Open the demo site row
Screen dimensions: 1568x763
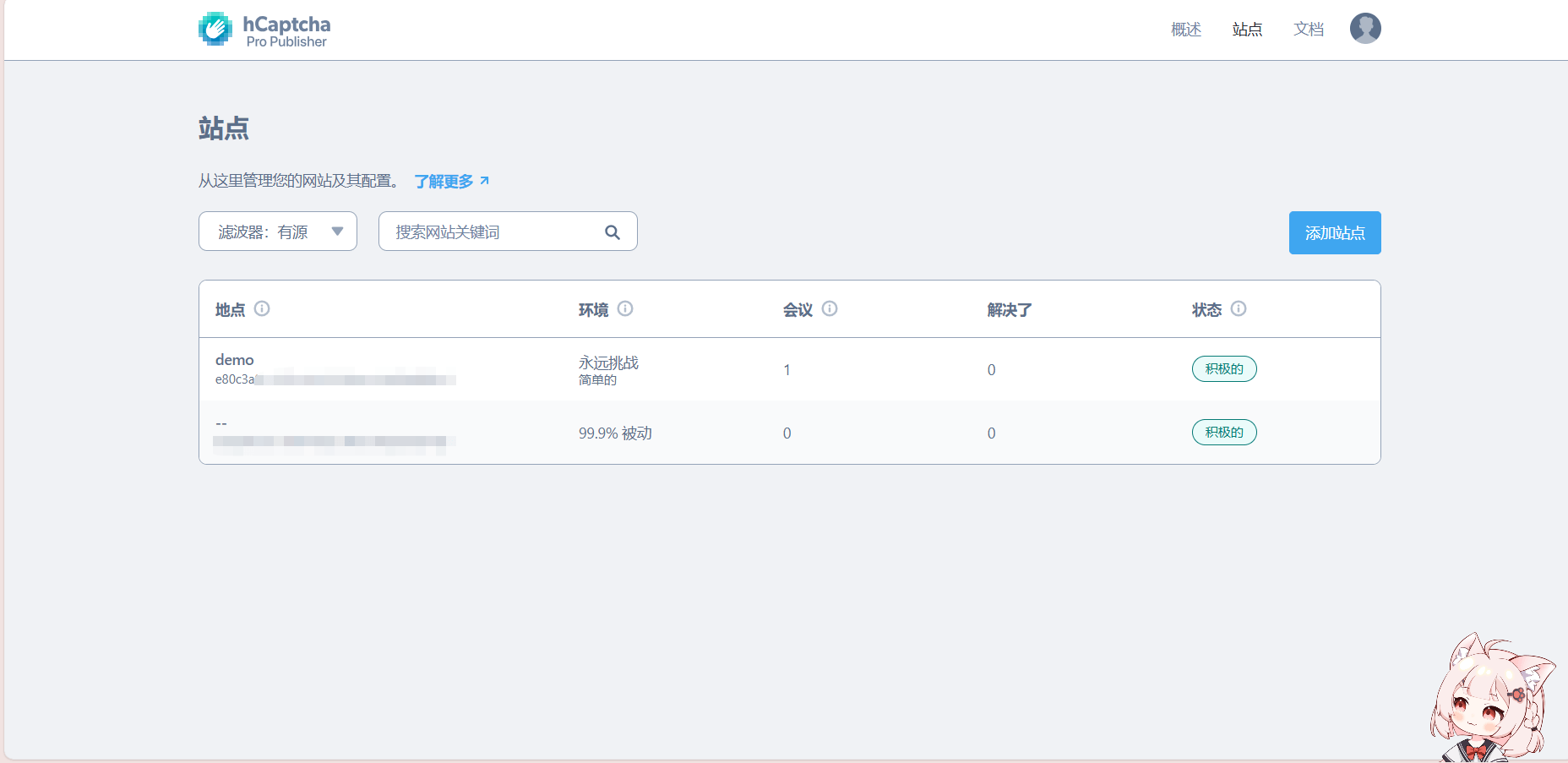tap(235, 360)
